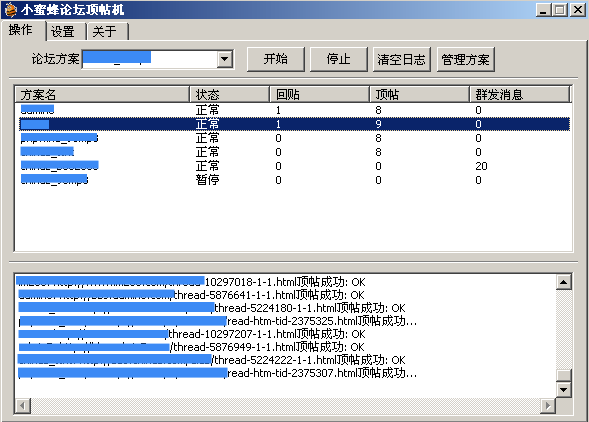Clear the log with 清空日志
The width and height of the screenshot is (589, 422).
pos(402,59)
